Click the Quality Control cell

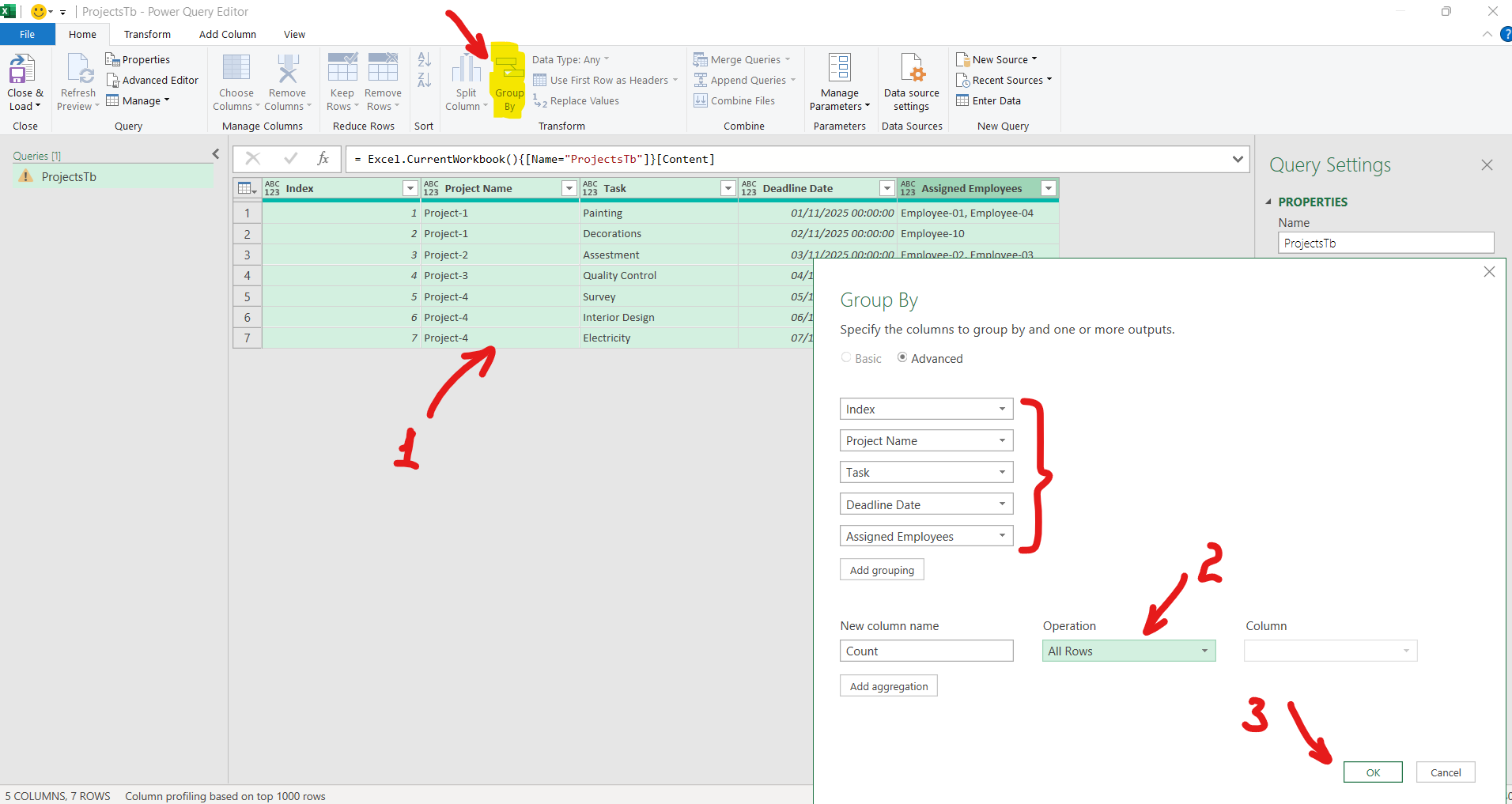[659, 275]
